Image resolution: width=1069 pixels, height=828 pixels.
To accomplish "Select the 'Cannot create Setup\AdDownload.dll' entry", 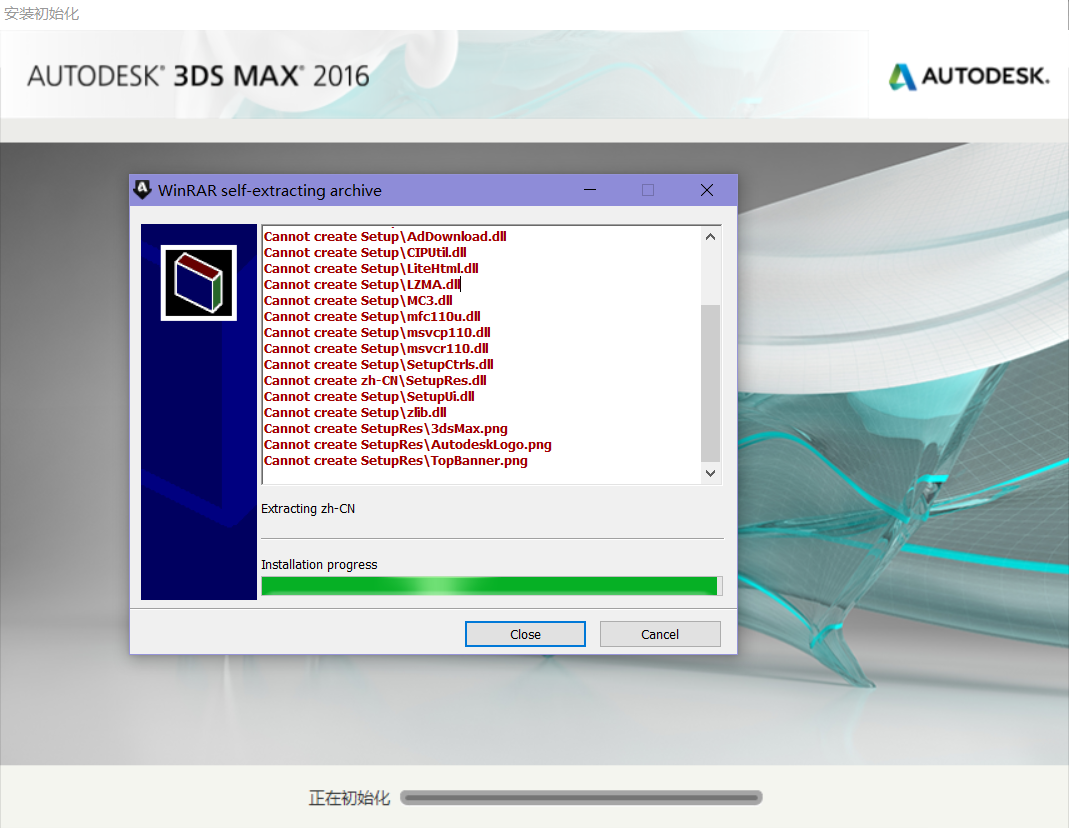I will (383, 236).
